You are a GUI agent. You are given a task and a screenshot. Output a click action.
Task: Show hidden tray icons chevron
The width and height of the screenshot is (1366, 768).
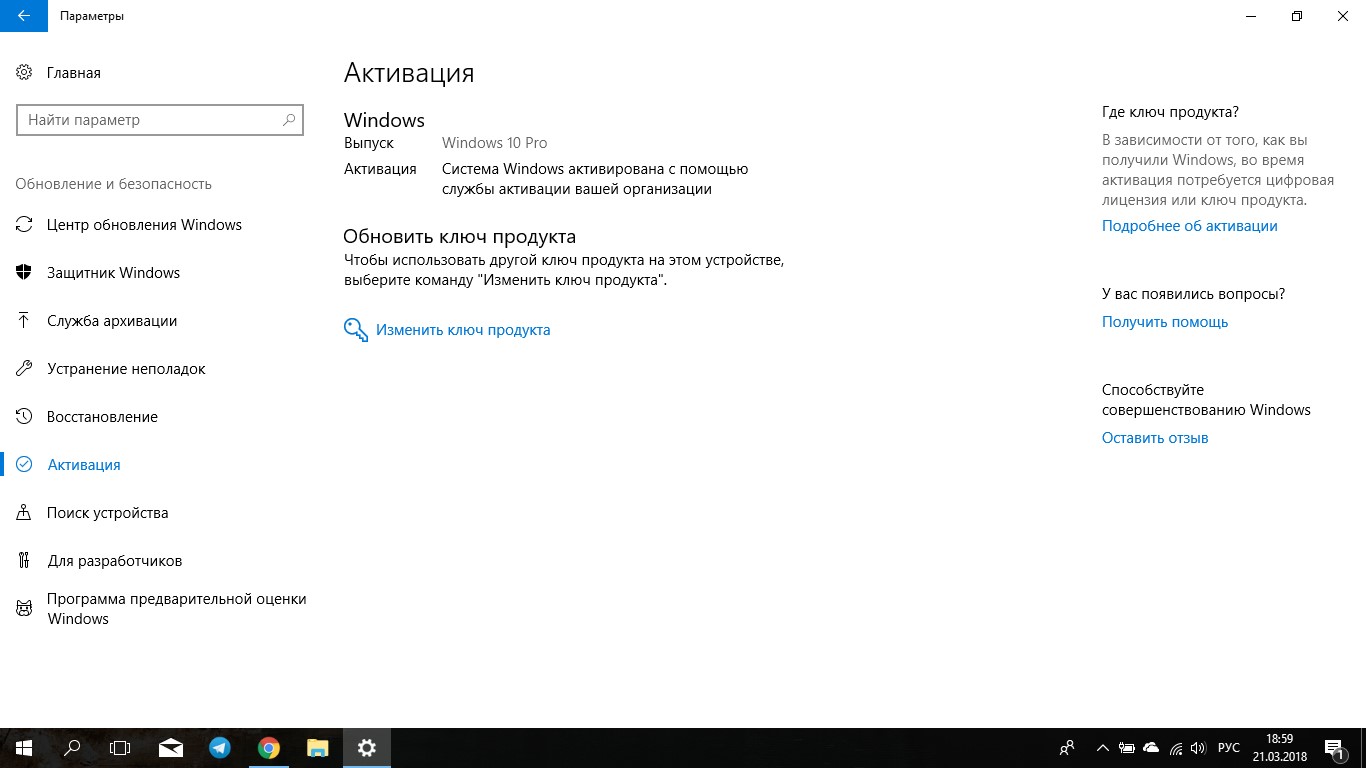tap(1103, 748)
